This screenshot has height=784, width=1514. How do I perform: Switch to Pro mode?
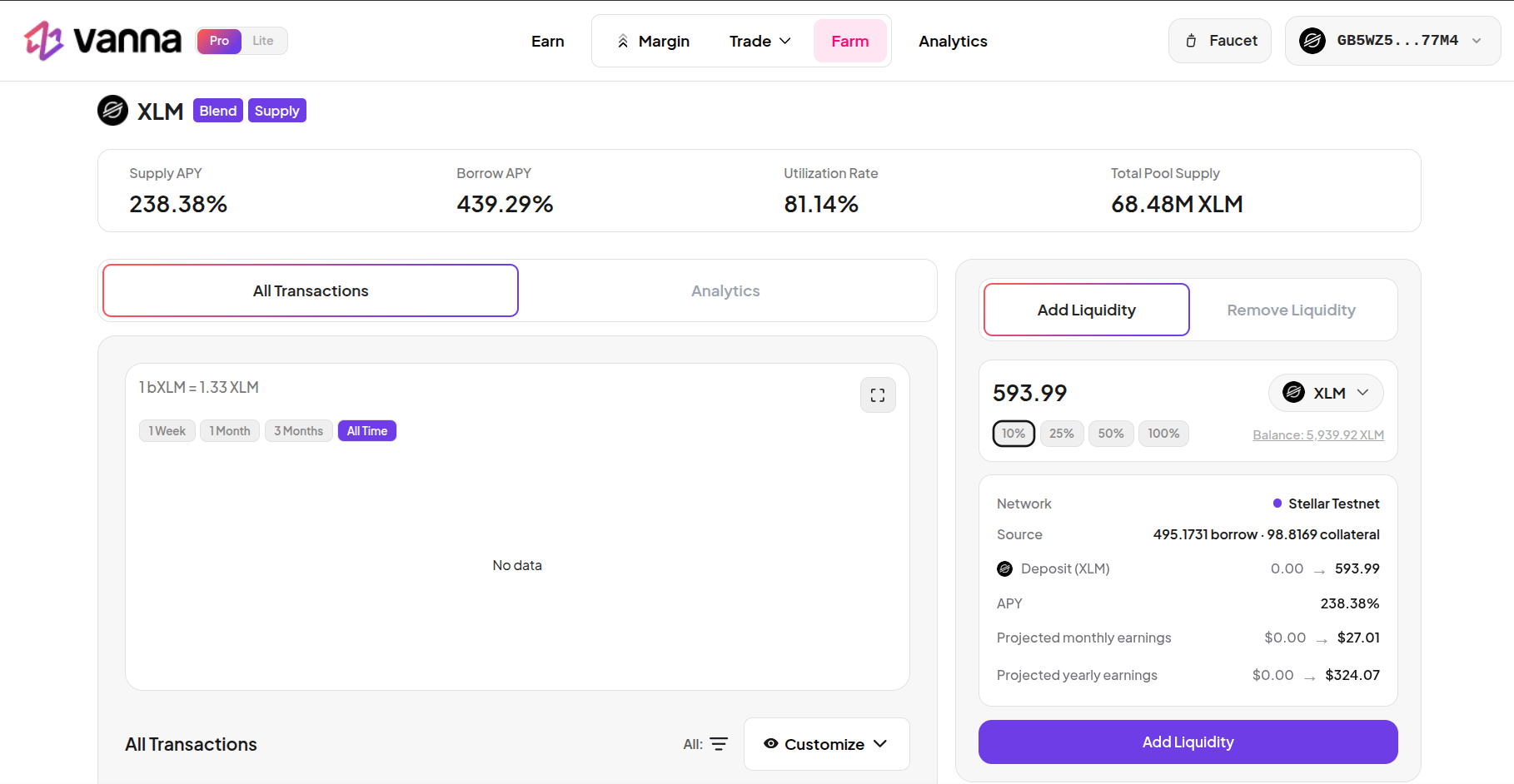pyautogui.click(x=219, y=41)
